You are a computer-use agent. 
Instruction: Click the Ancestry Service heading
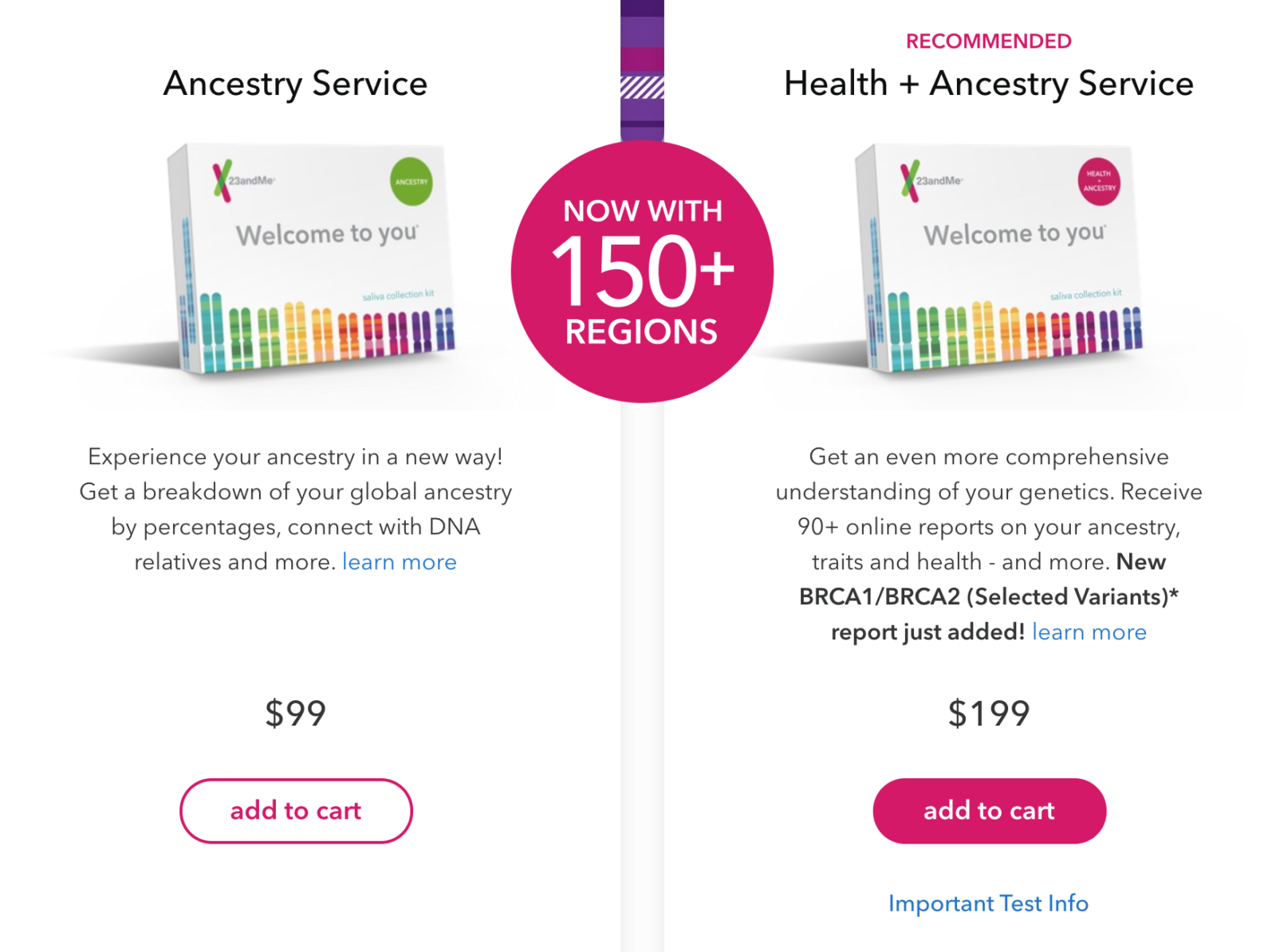(x=296, y=84)
